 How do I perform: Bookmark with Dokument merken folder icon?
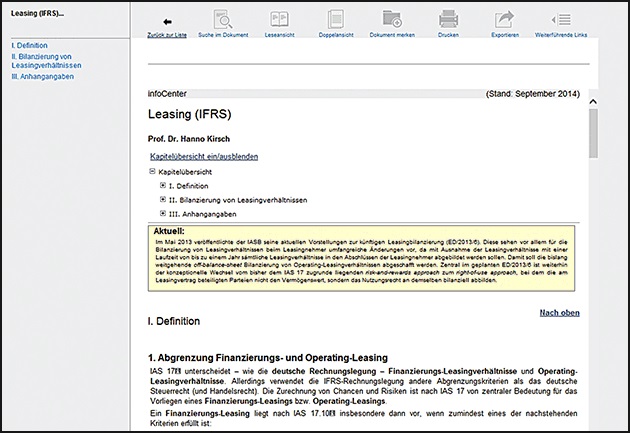point(392,20)
